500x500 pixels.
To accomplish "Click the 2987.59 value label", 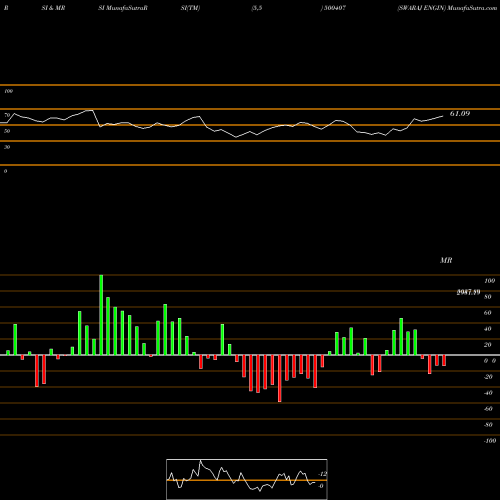I will (x=468, y=292).
